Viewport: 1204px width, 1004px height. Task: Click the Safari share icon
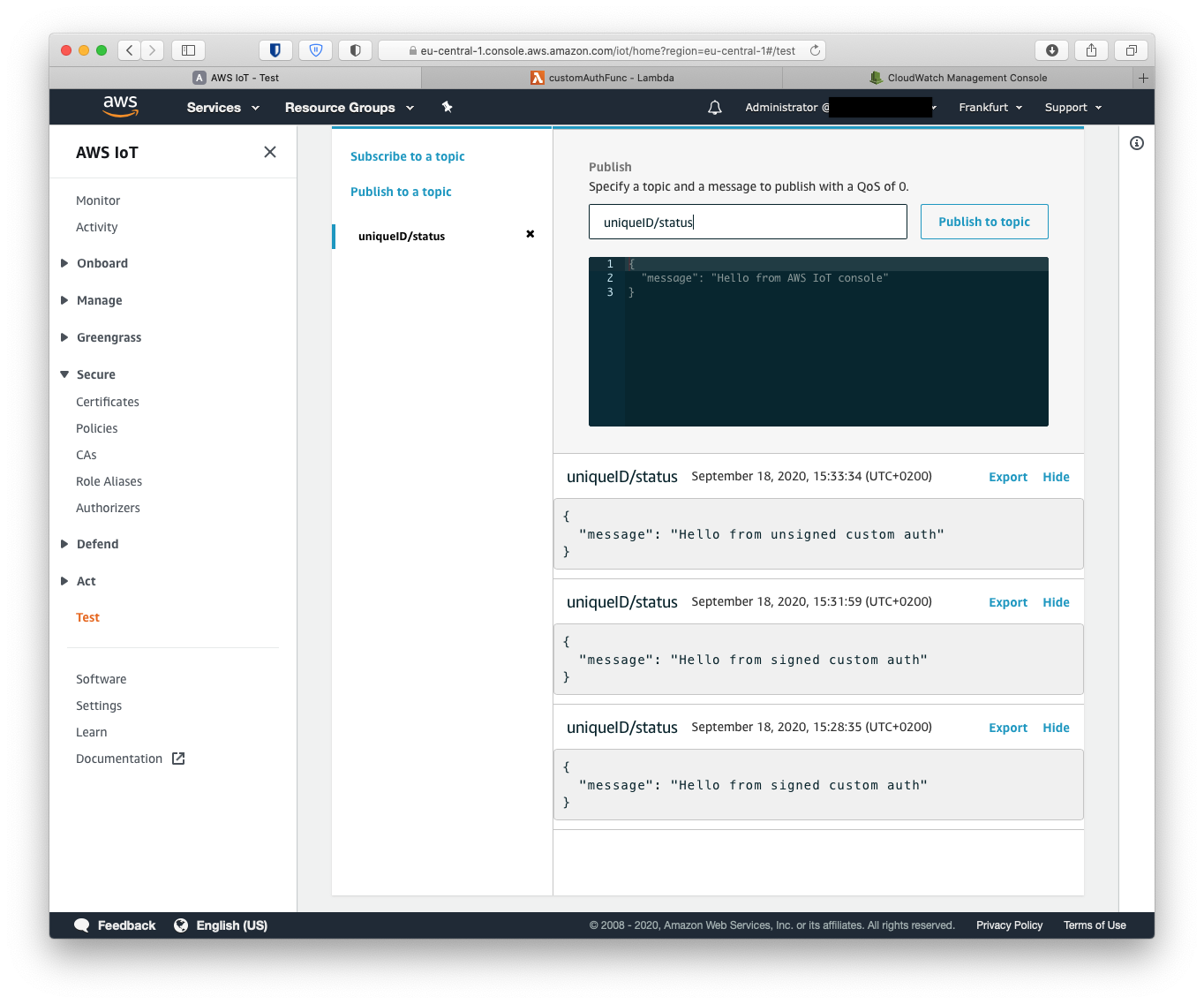click(x=1091, y=50)
